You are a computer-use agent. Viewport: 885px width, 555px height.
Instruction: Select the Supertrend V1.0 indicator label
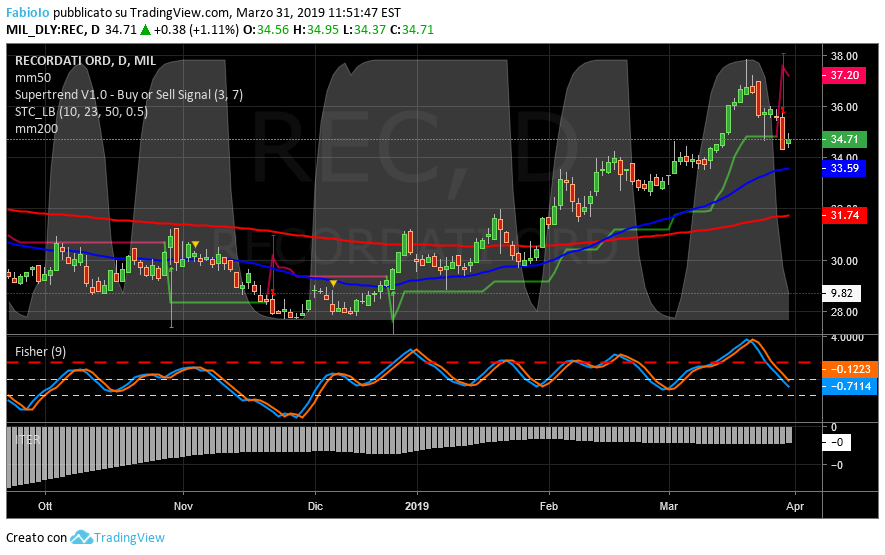[x=129, y=94]
